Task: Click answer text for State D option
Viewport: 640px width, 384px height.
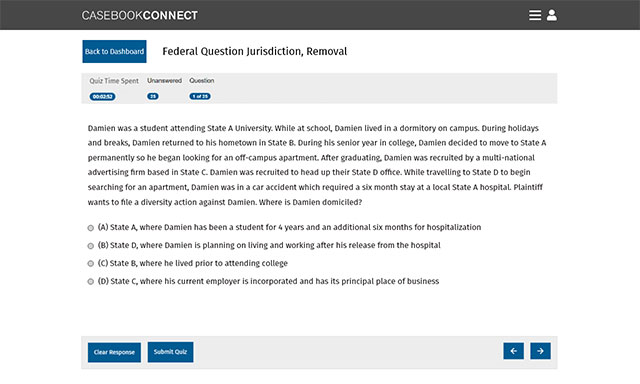Action: 269,245
